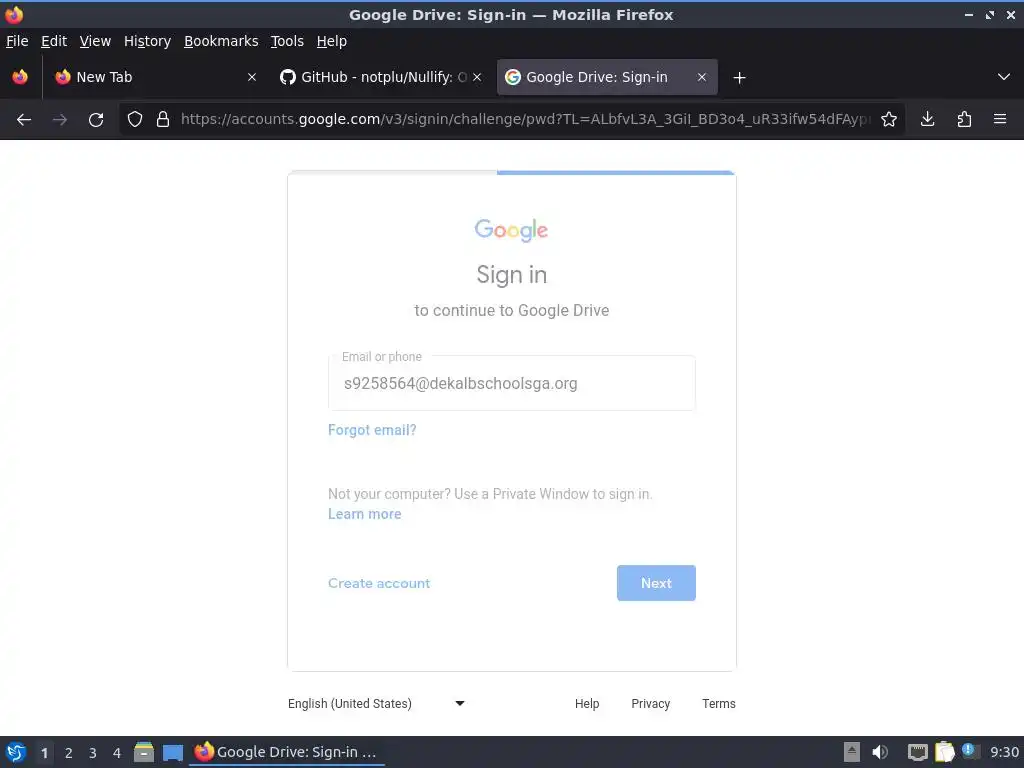Viewport: 1024px width, 768px height.
Task: View site security padlock info
Action: click(163, 120)
